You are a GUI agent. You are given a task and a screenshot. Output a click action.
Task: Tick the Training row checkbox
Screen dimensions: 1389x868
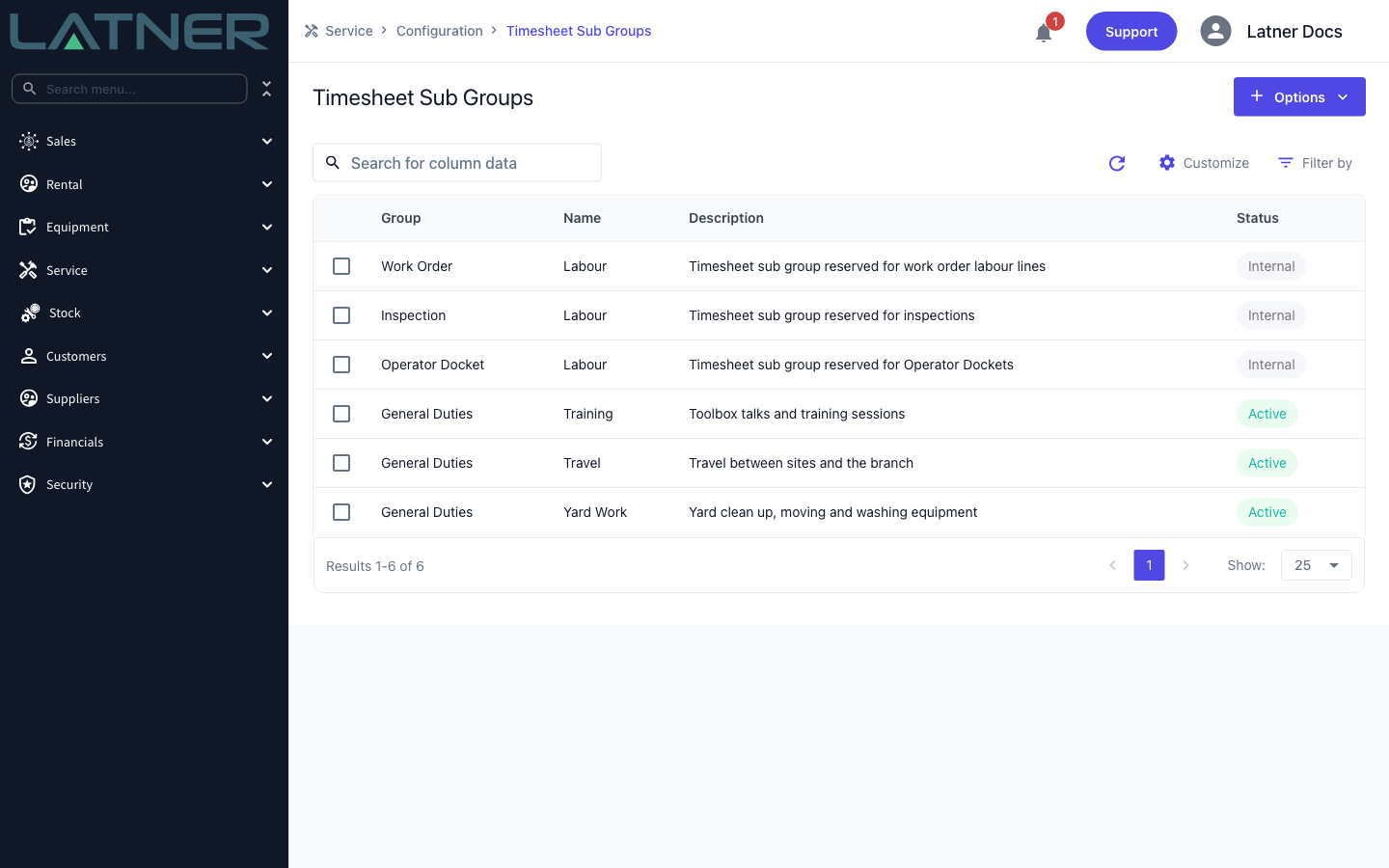click(x=341, y=414)
